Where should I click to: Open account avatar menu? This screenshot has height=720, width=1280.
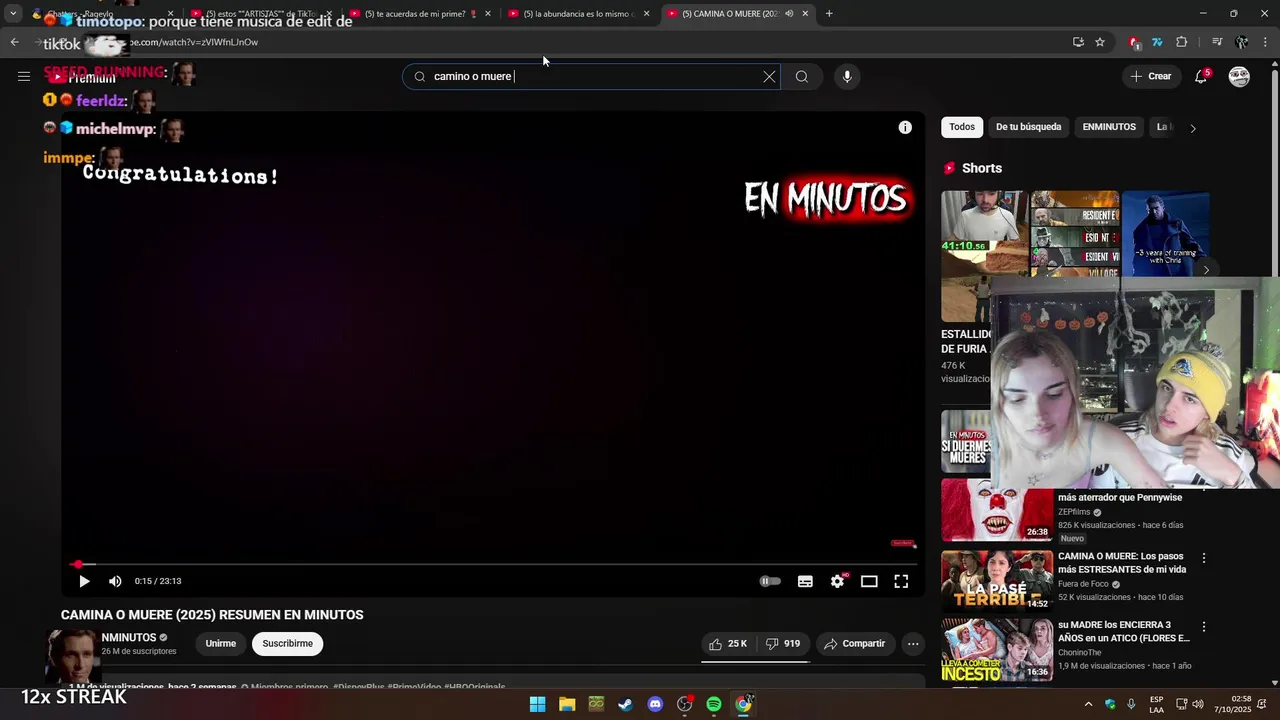point(1239,76)
